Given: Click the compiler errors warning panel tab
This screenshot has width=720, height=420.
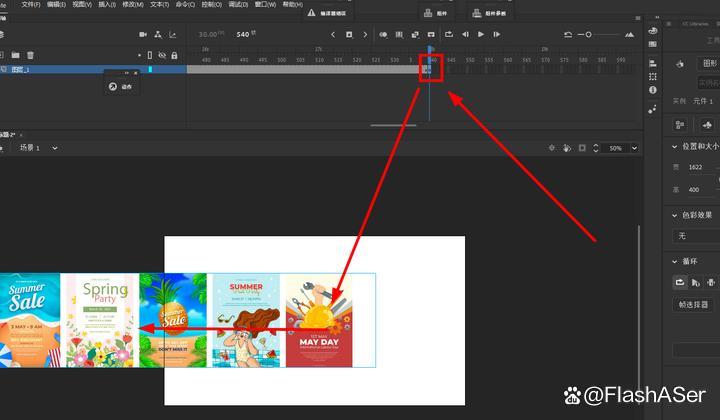Looking at the screenshot, I should point(327,13).
